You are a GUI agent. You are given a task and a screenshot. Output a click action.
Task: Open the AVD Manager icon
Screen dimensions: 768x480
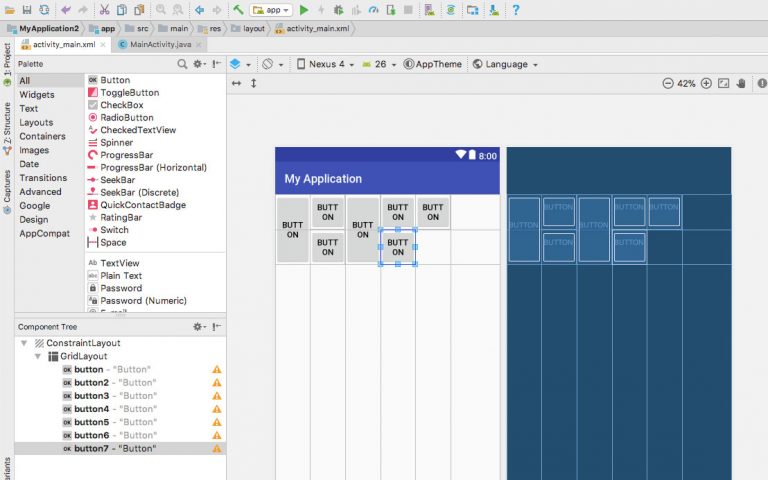click(430, 10)
